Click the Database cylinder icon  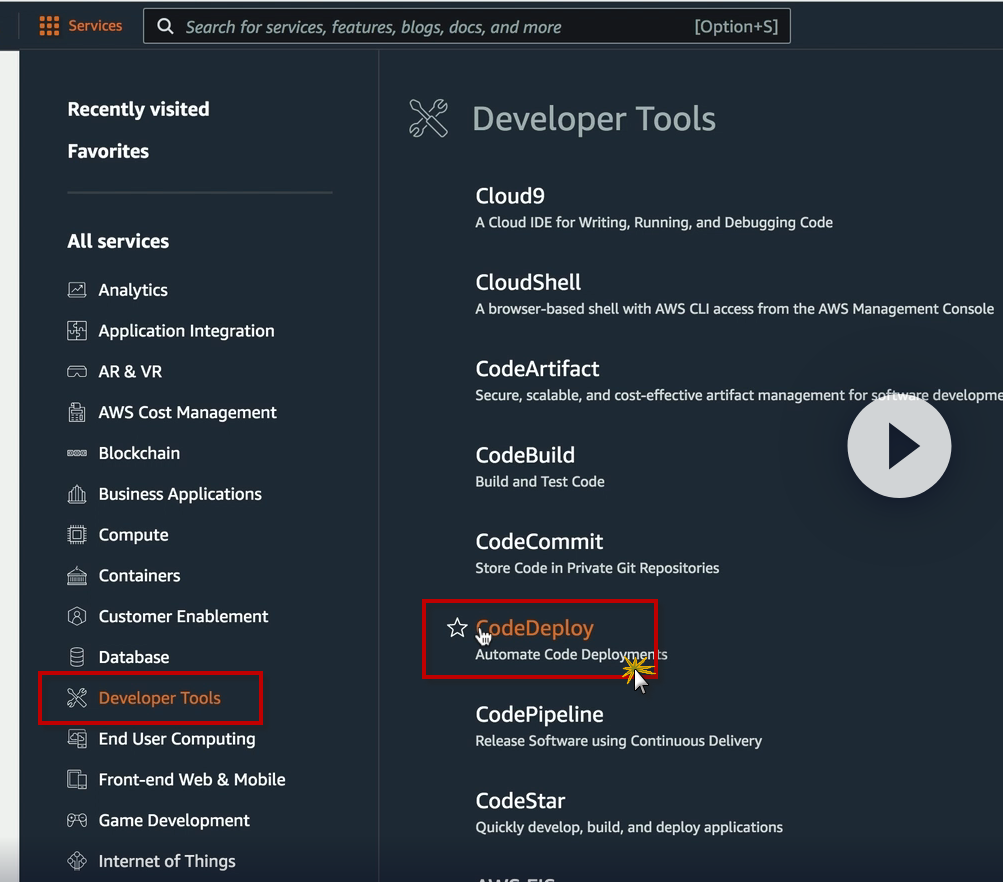(x=77, y=657)
